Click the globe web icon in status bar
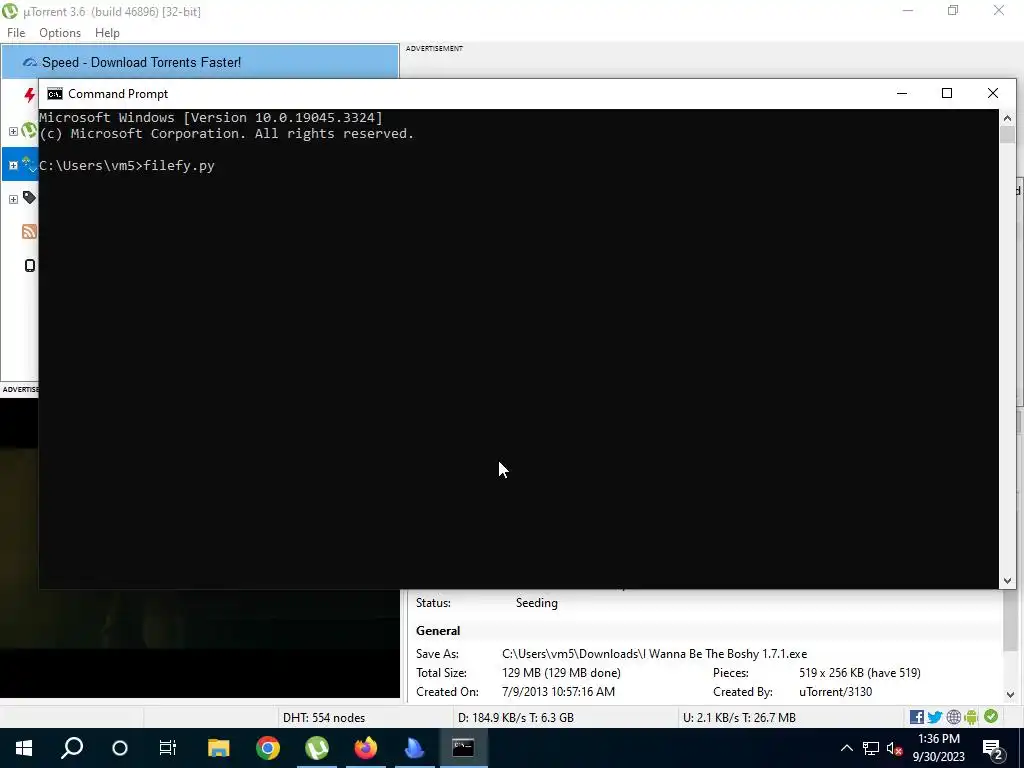The image size is (1024, 768). pos(953,717)
